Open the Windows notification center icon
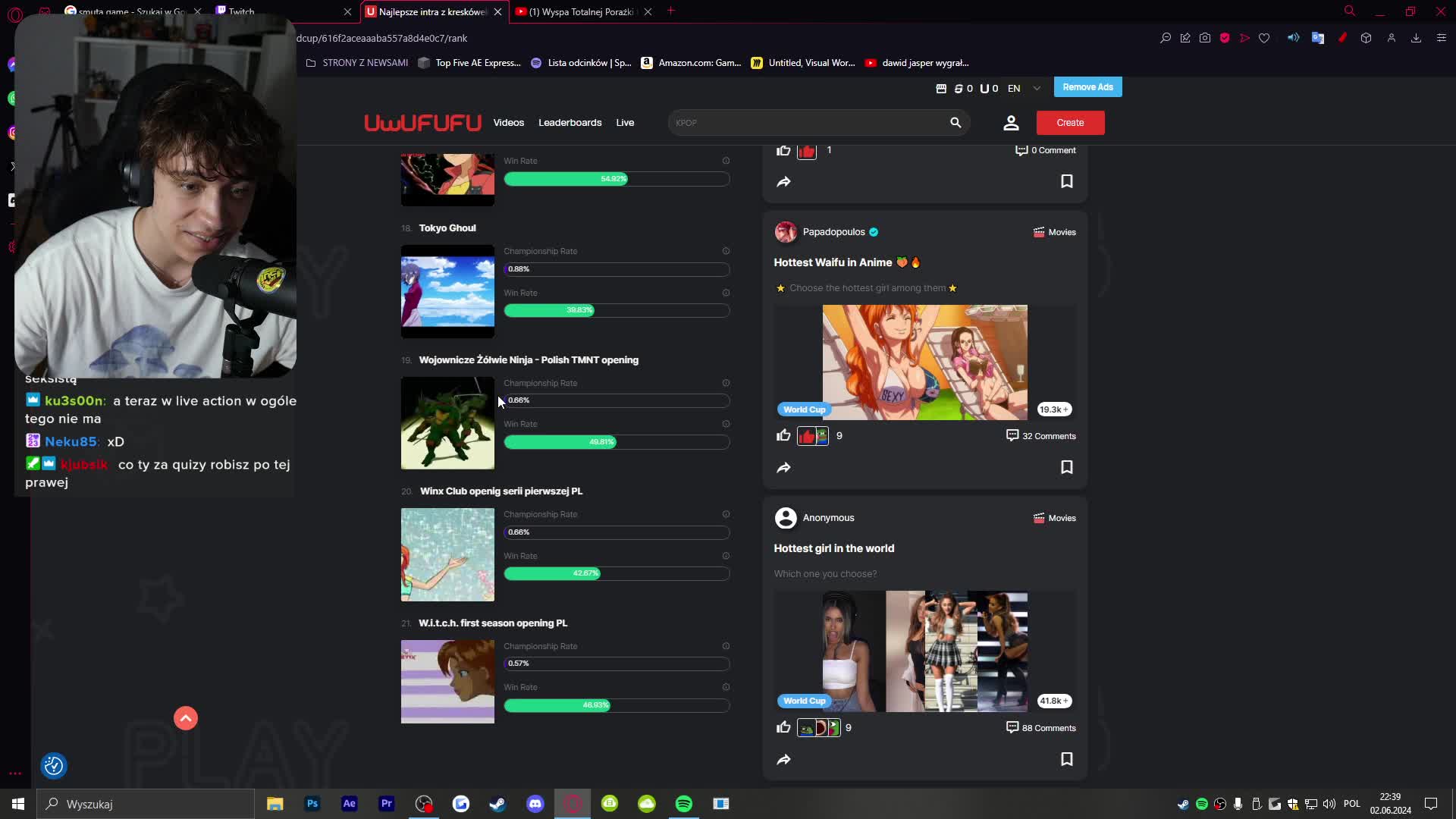 click(1431, 804)
